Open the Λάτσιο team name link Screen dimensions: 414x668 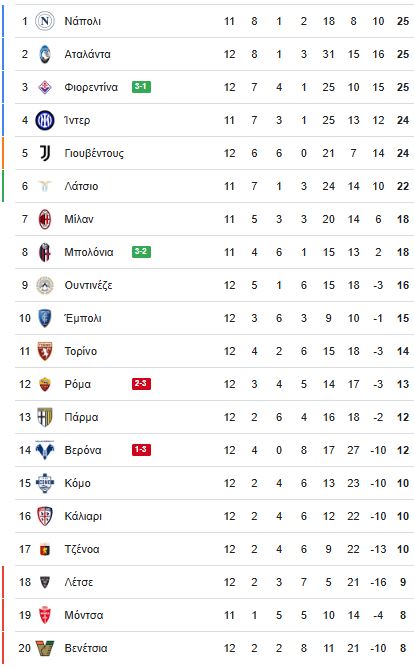click(81, 186)
